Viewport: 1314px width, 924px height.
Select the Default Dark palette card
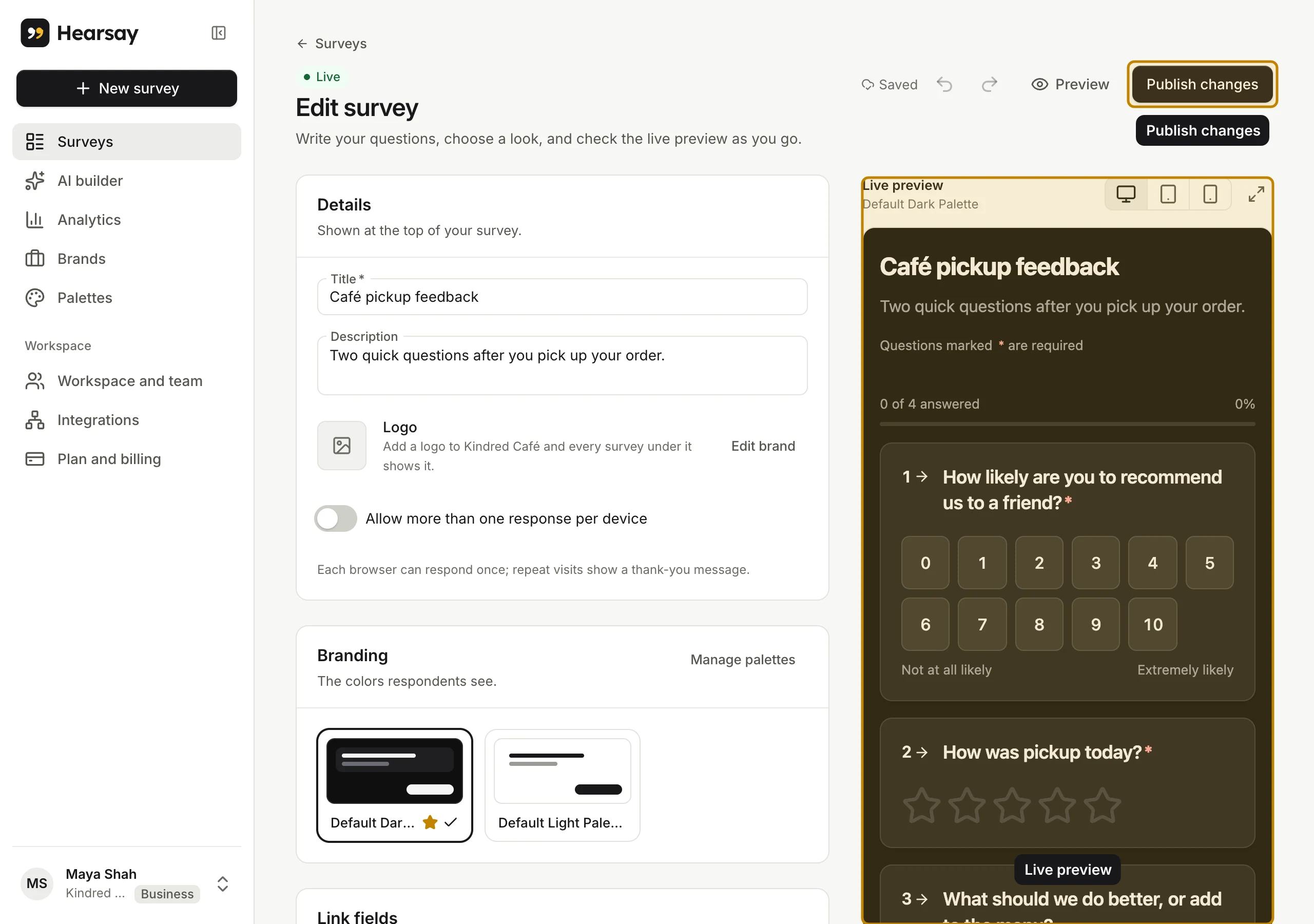click(x=394, y=785)
